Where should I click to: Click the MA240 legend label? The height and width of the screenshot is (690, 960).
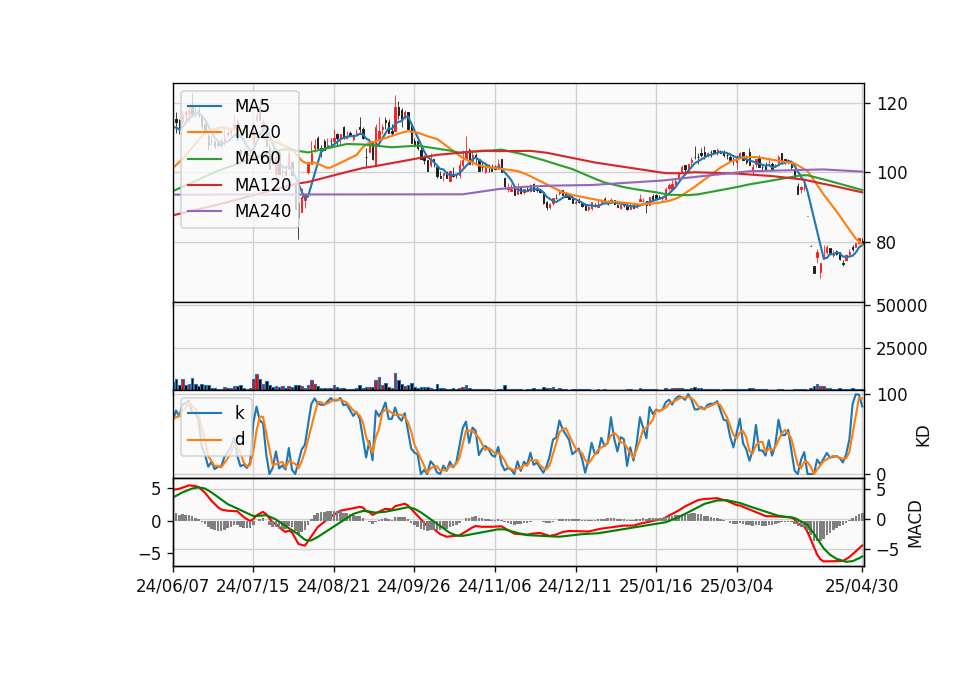point(263,211)
